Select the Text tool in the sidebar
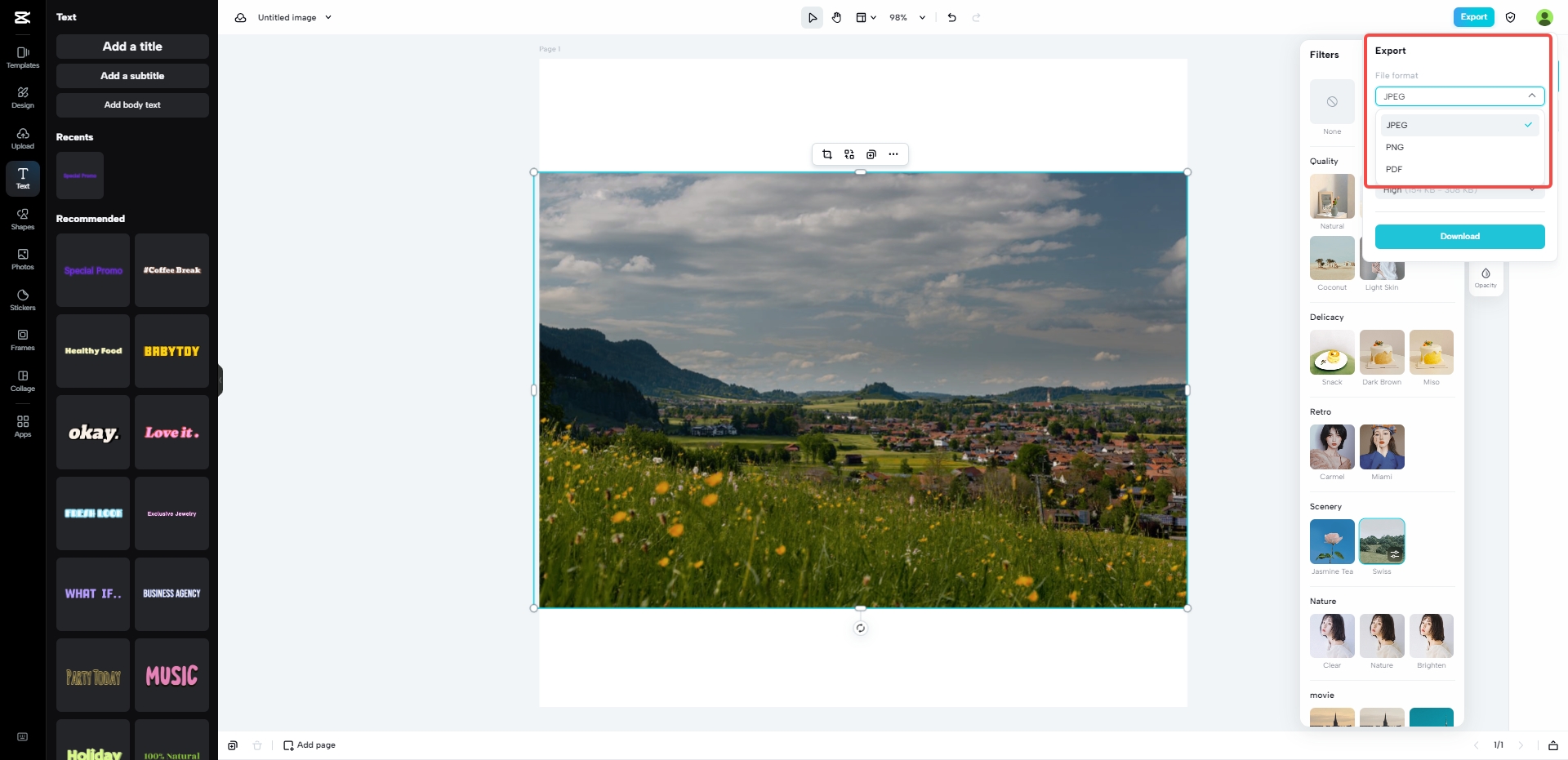Image resolution: width=1568 pixels, height=760 pixels. [x=23, y=178]
